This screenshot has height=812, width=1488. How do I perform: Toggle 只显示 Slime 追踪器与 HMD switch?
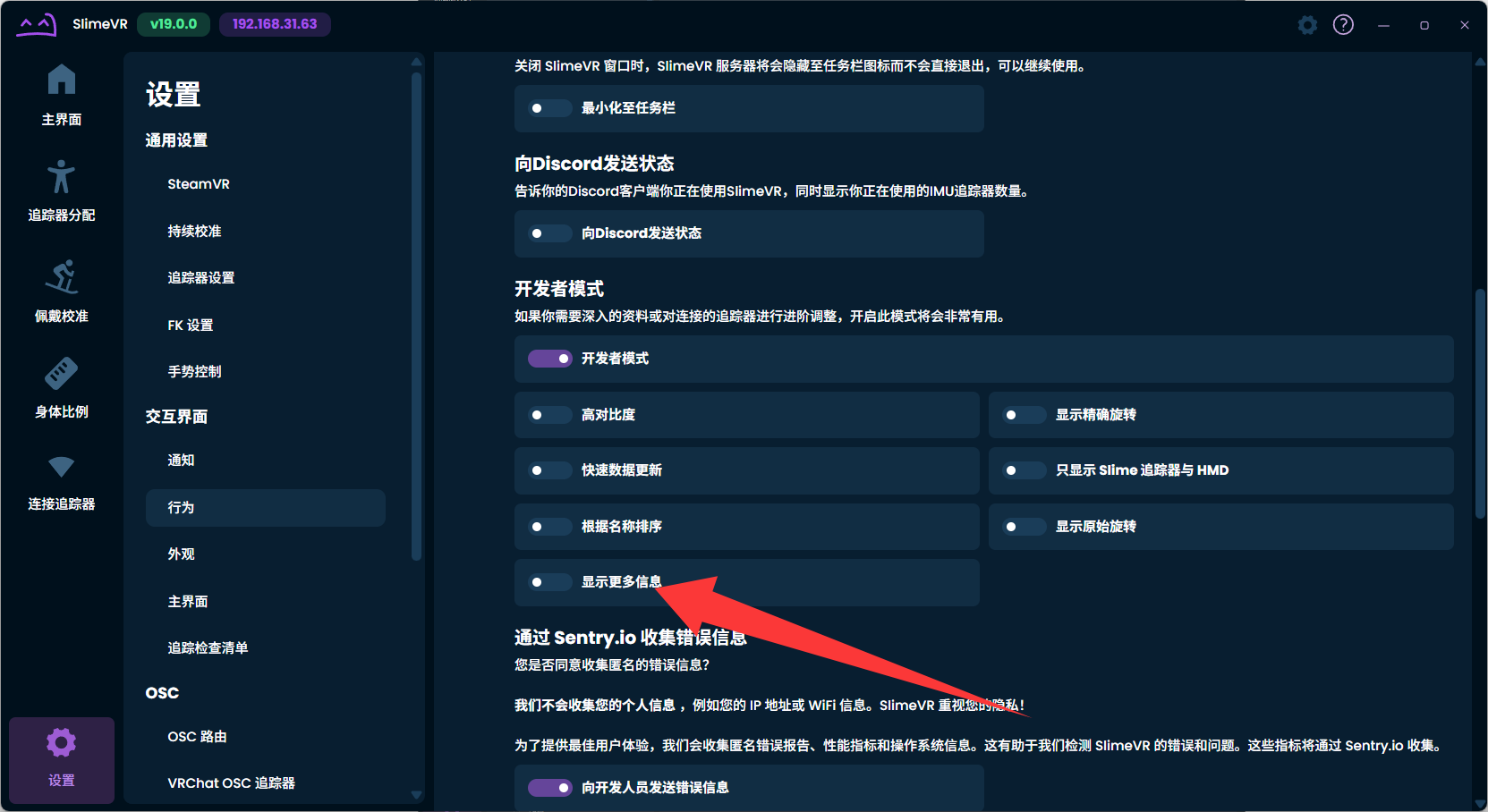(1024, 470)
